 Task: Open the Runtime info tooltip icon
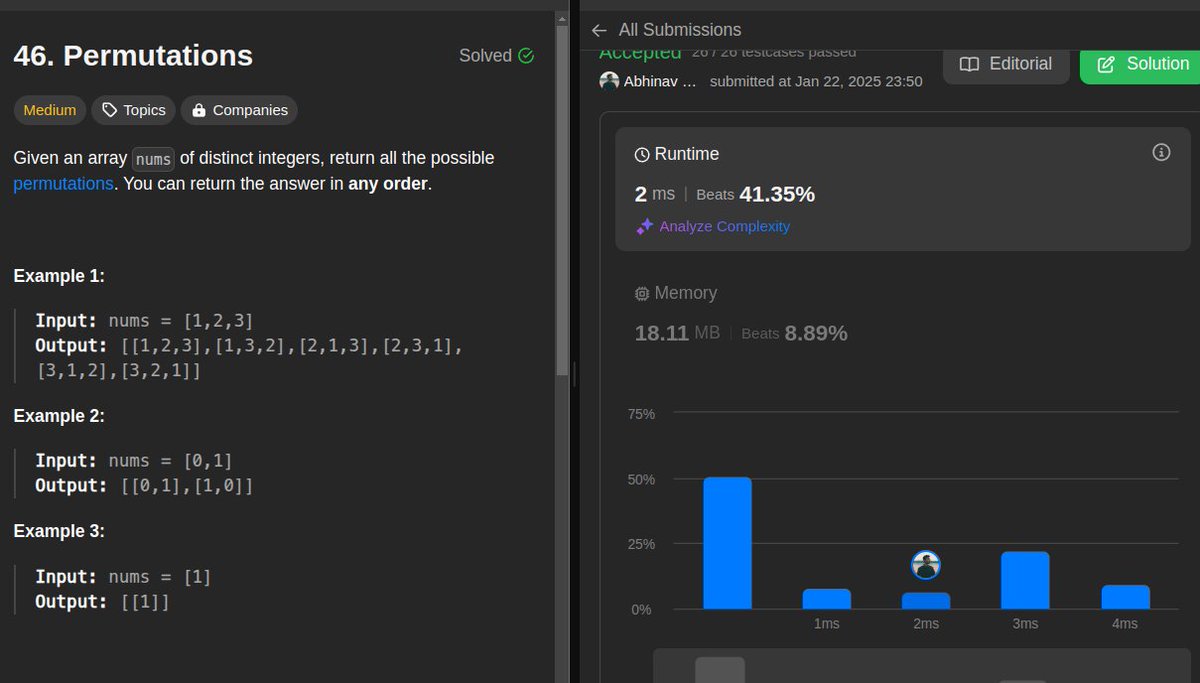click(x=1161, y=152)
